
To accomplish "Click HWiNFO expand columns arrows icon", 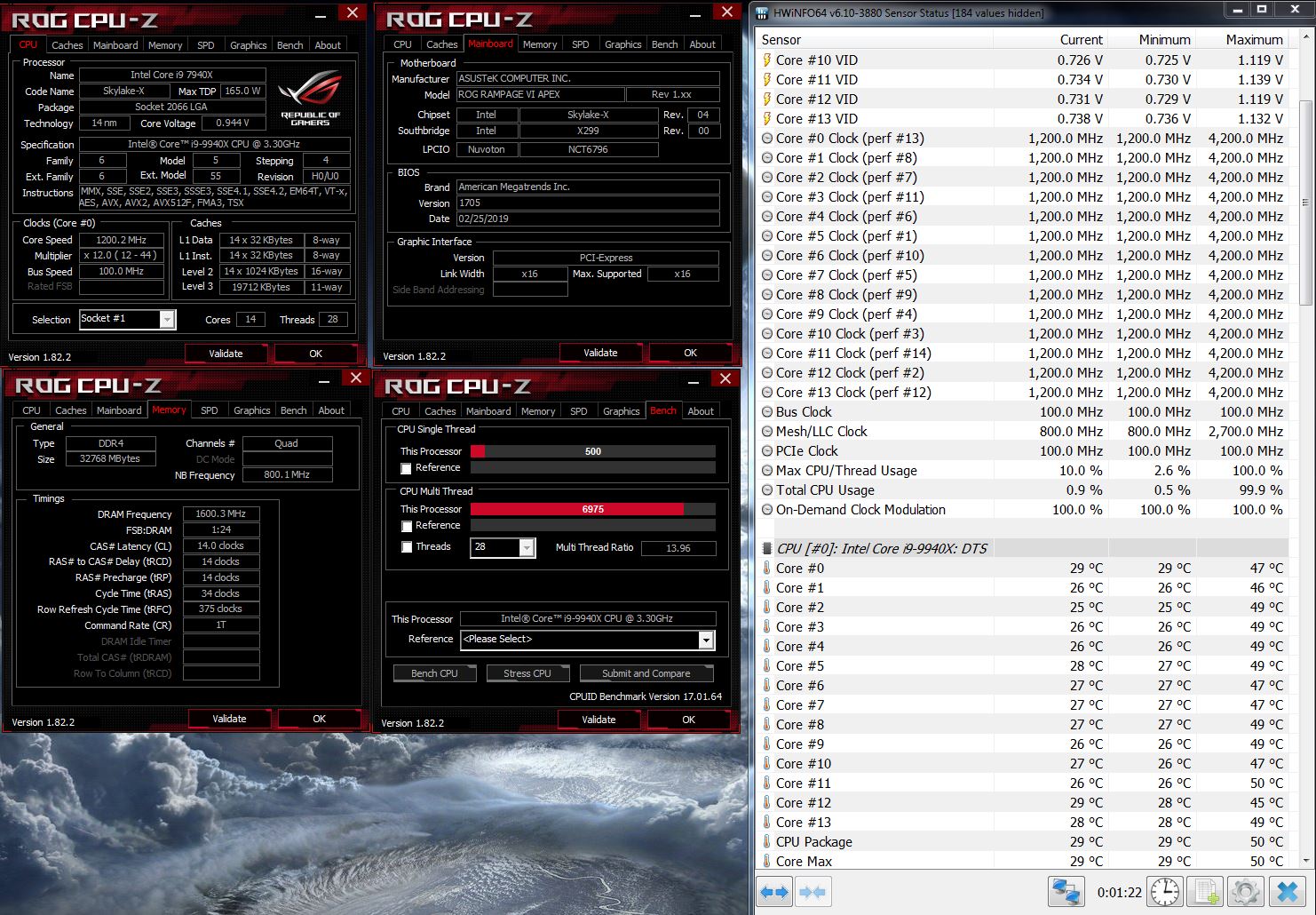I will point(774,892).
